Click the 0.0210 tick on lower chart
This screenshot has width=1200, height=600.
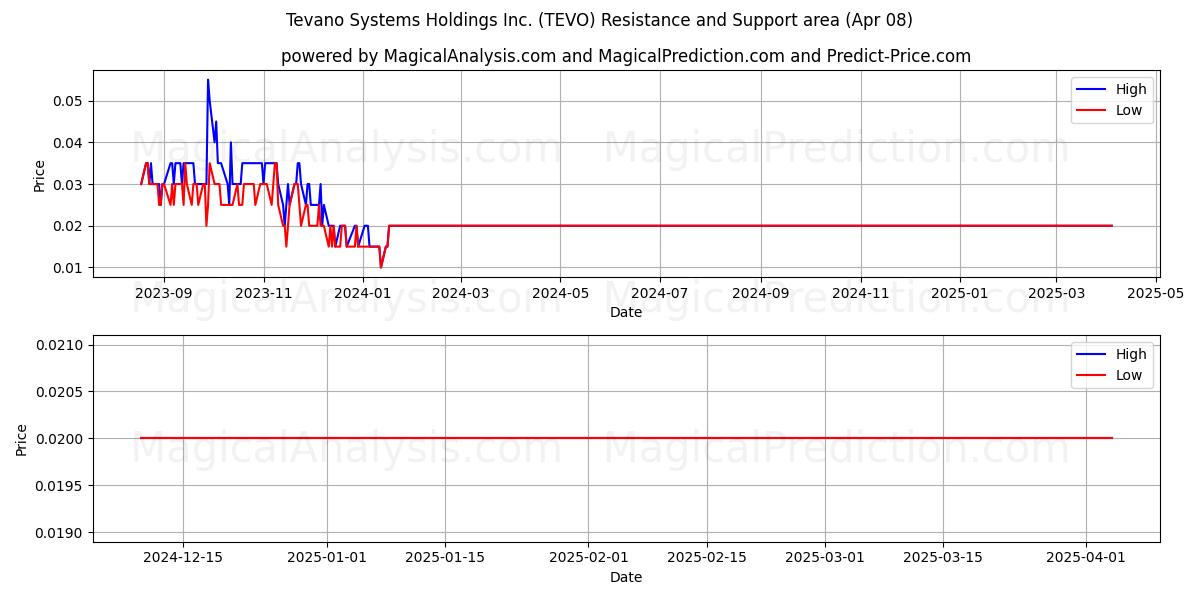(x=59, y=345)
